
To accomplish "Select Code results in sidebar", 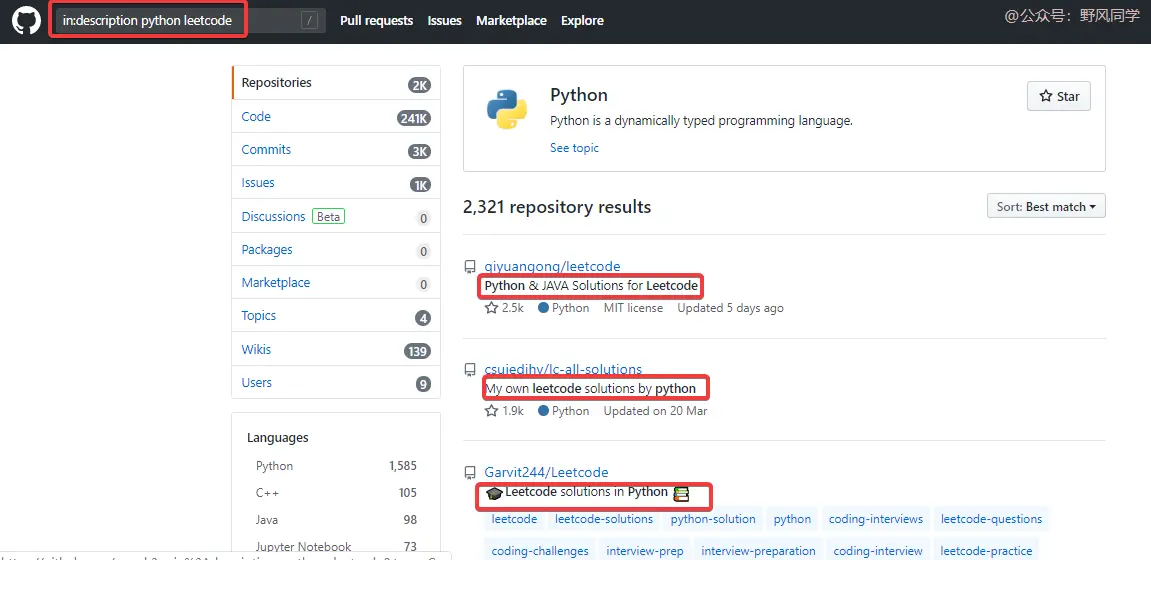I will (256, 117).
